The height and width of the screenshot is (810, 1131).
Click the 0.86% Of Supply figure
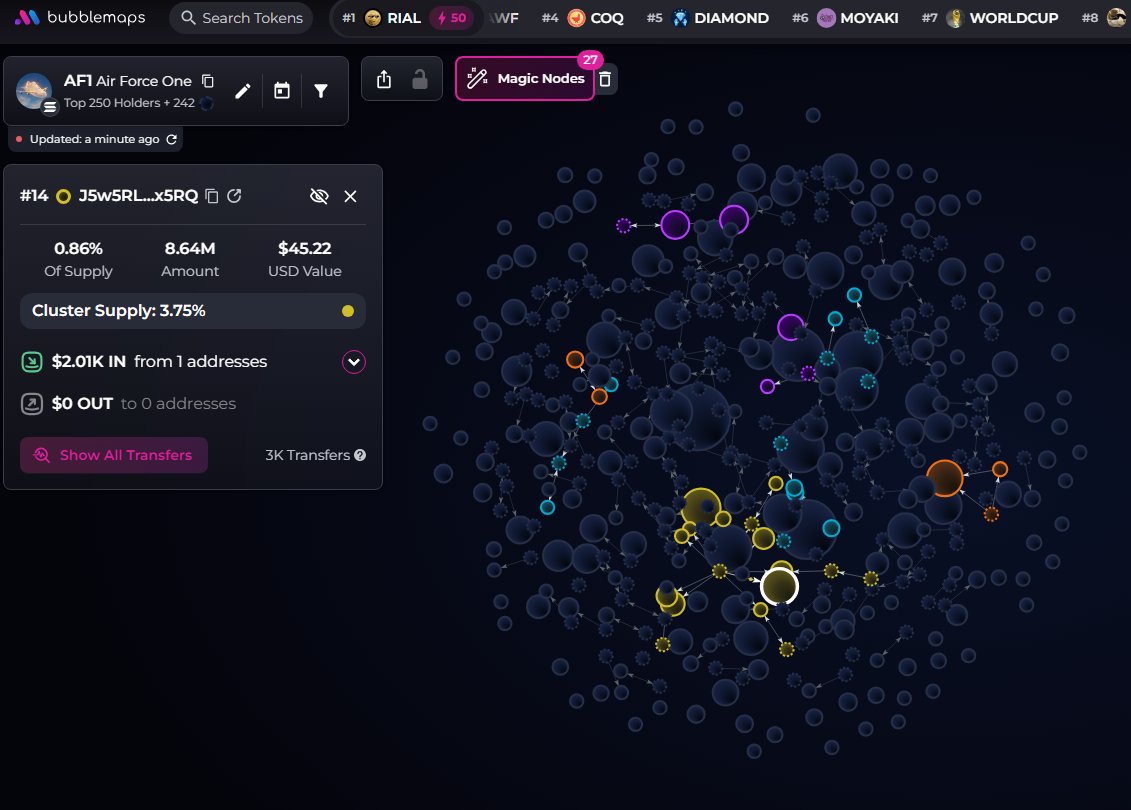(78, 249)
